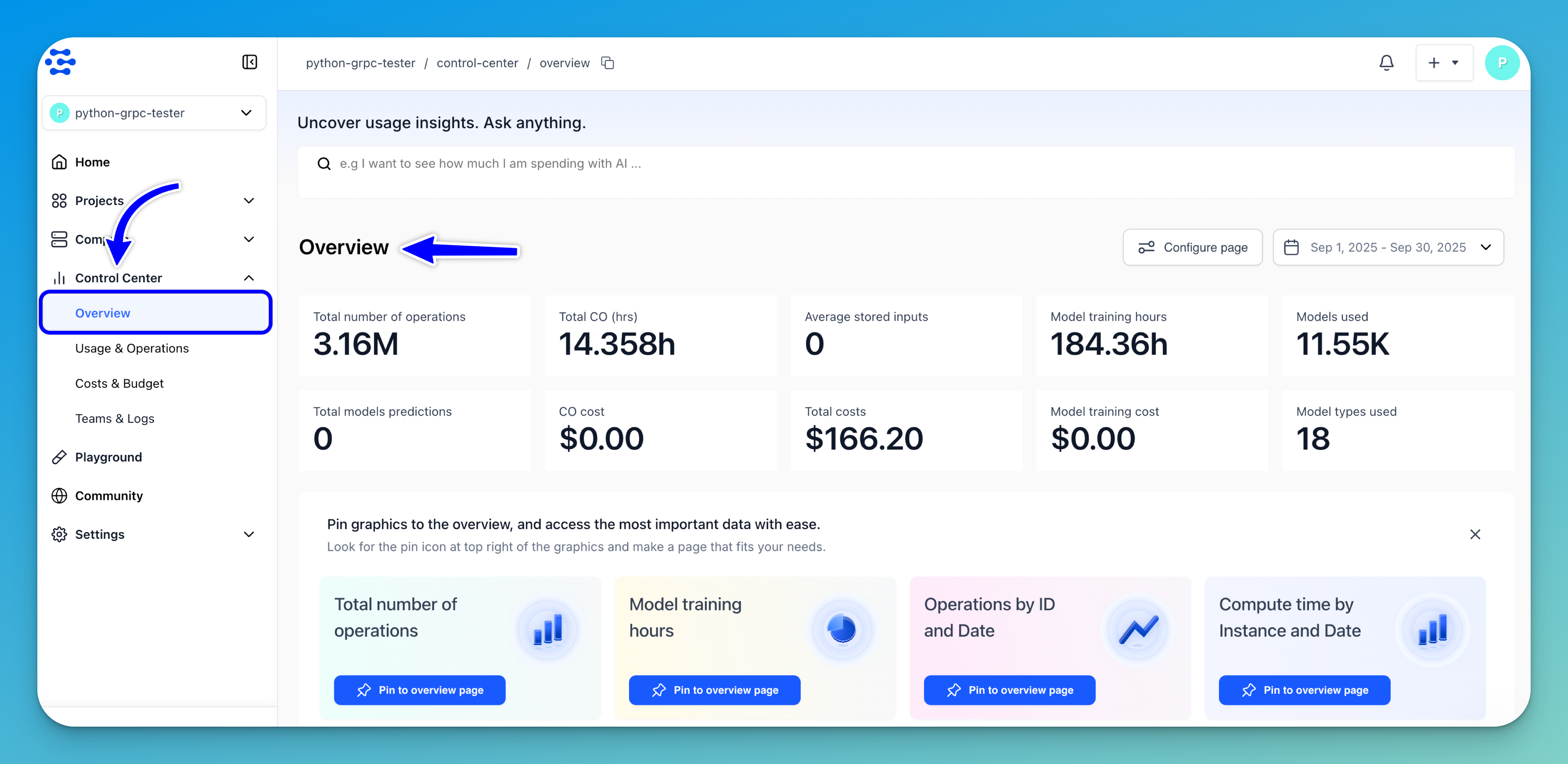This screenshot has width=1568, height=764.
Task: Collapse the Control Center section
Action: click(x=248, y=278)
